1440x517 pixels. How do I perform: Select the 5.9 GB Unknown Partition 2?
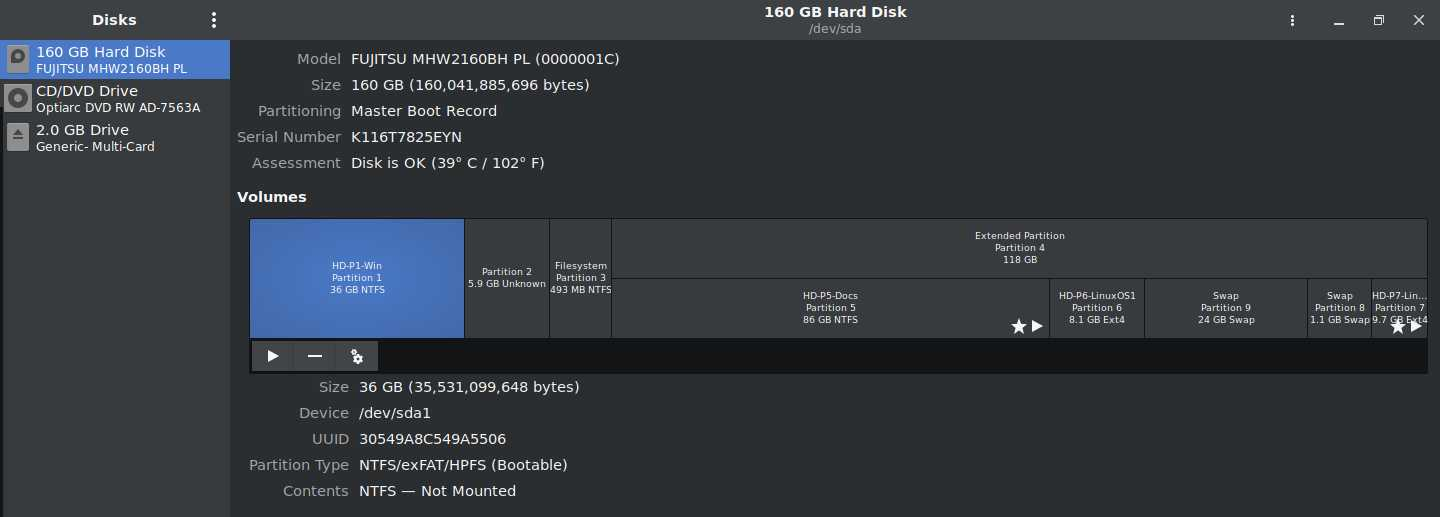[507, 278]
